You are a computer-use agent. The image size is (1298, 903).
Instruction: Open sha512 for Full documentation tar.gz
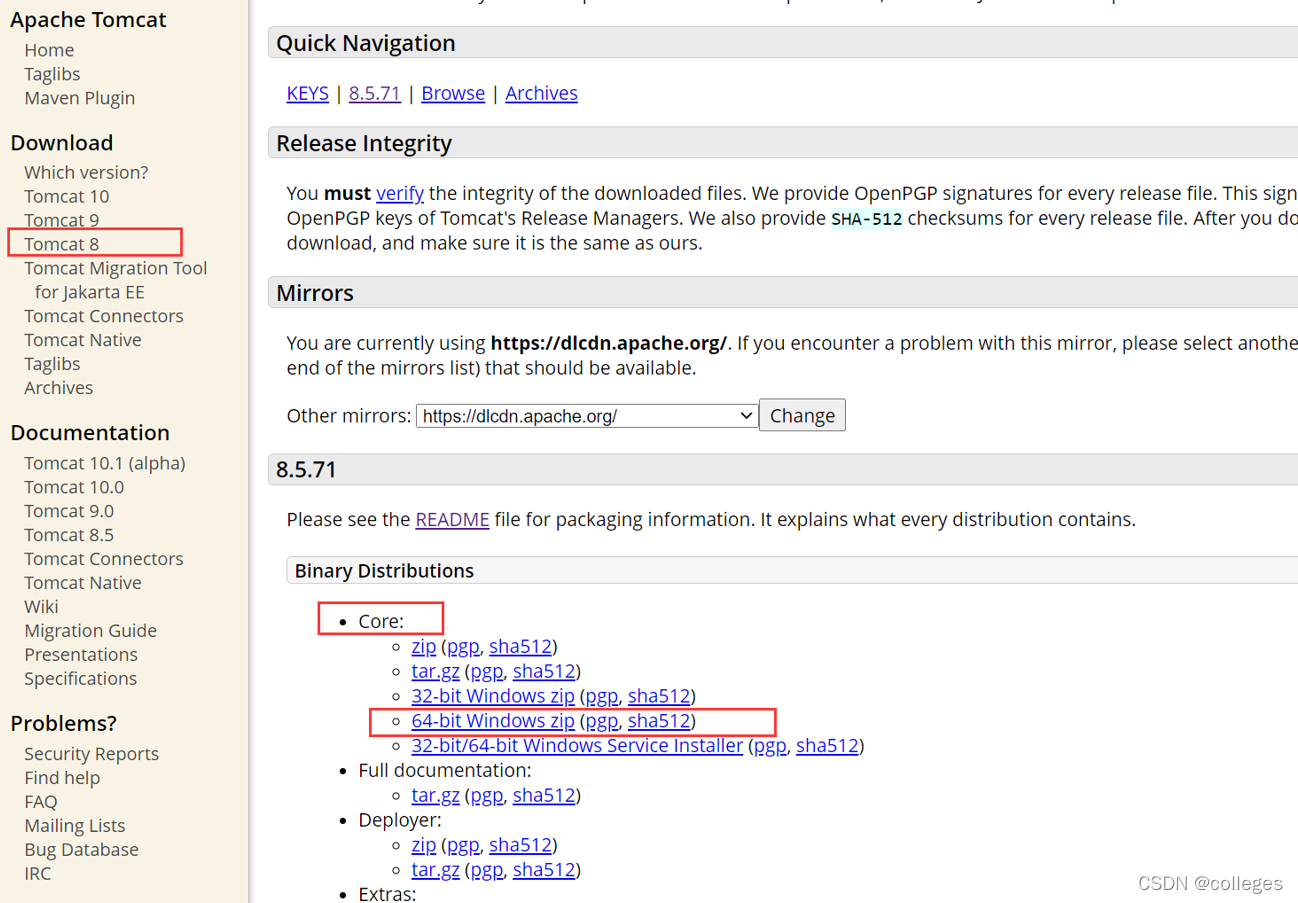tap(544, 796)
